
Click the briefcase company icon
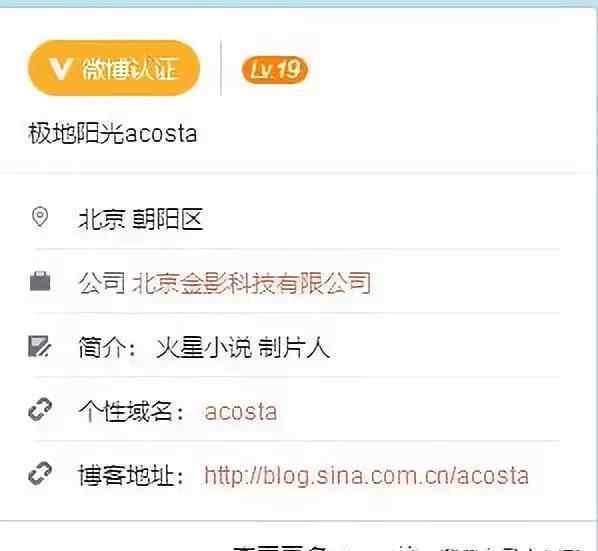pyautogui.click(x=40, y=281)
